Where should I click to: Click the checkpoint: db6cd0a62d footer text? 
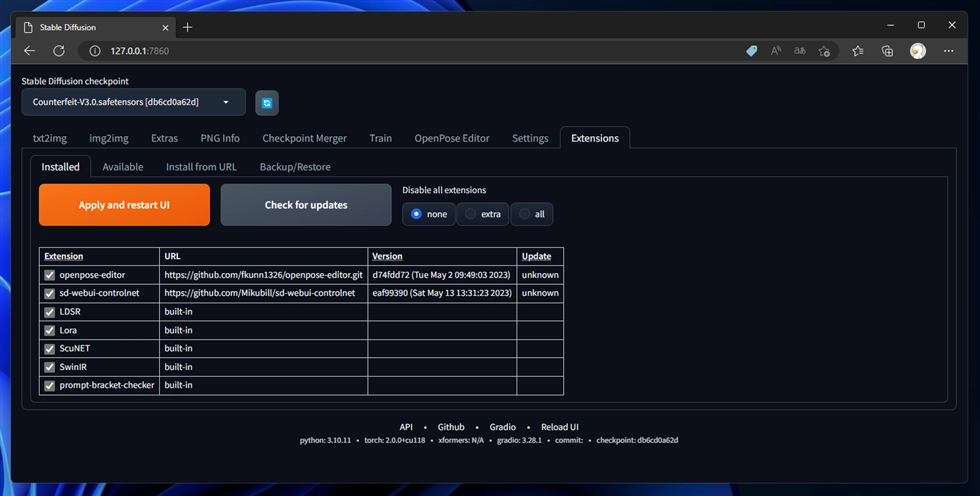(x=637, y=440)
